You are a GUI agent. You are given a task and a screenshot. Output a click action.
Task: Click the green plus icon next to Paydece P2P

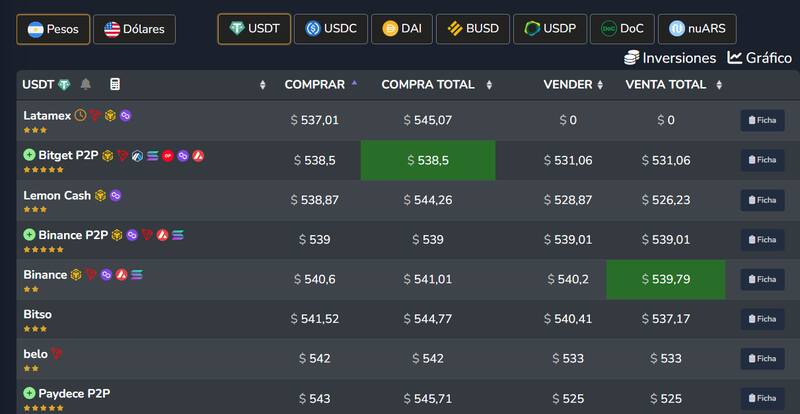[x=29, y=394]
